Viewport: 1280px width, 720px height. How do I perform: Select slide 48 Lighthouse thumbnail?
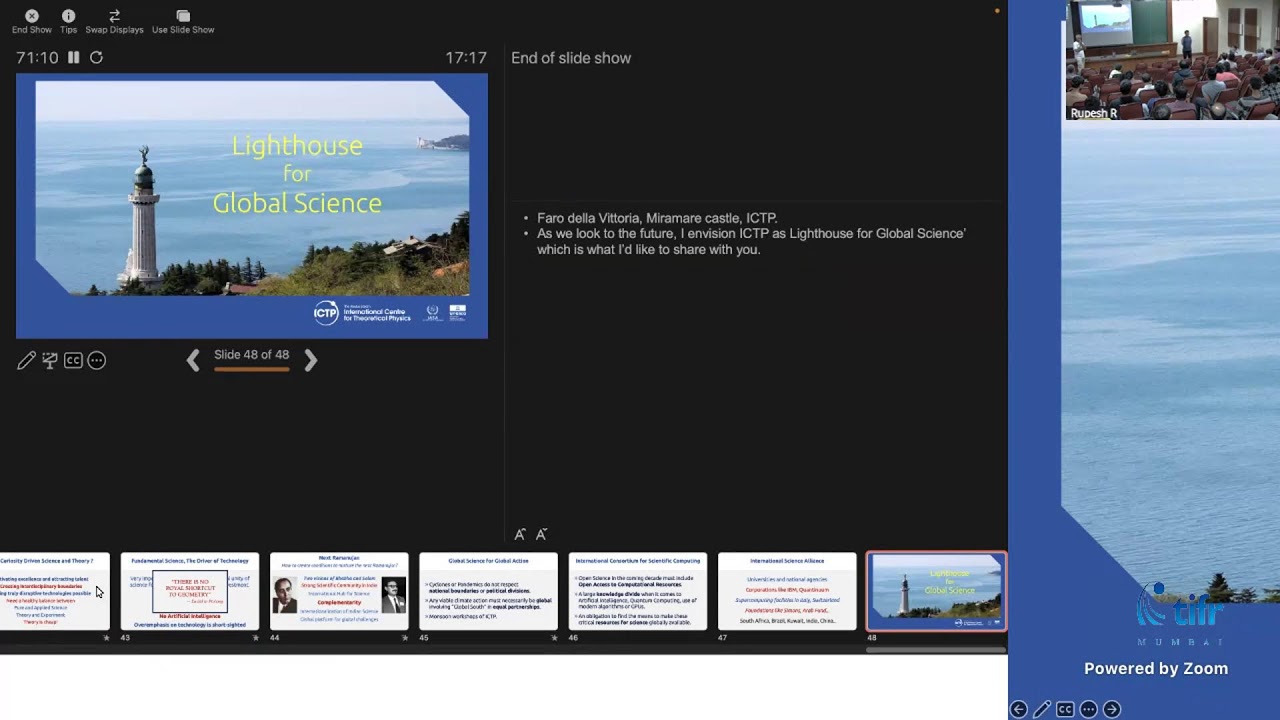pyautogui.click(x=936, y=591)
